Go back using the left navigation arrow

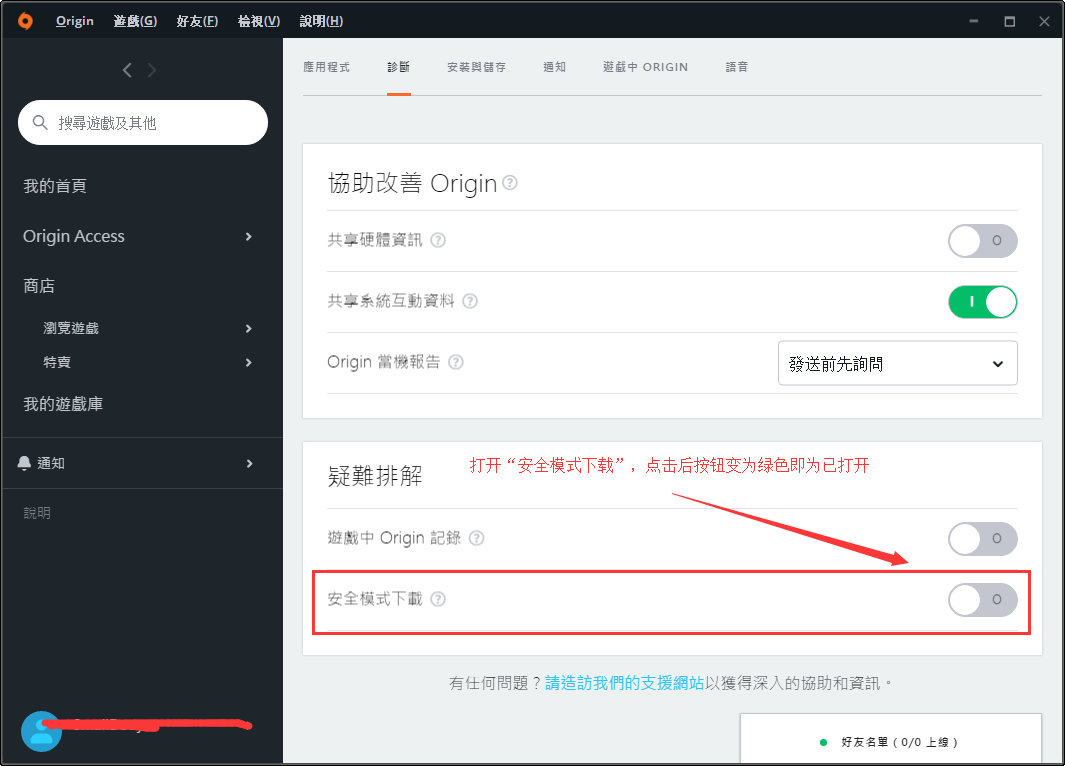[x=127, y=70]
